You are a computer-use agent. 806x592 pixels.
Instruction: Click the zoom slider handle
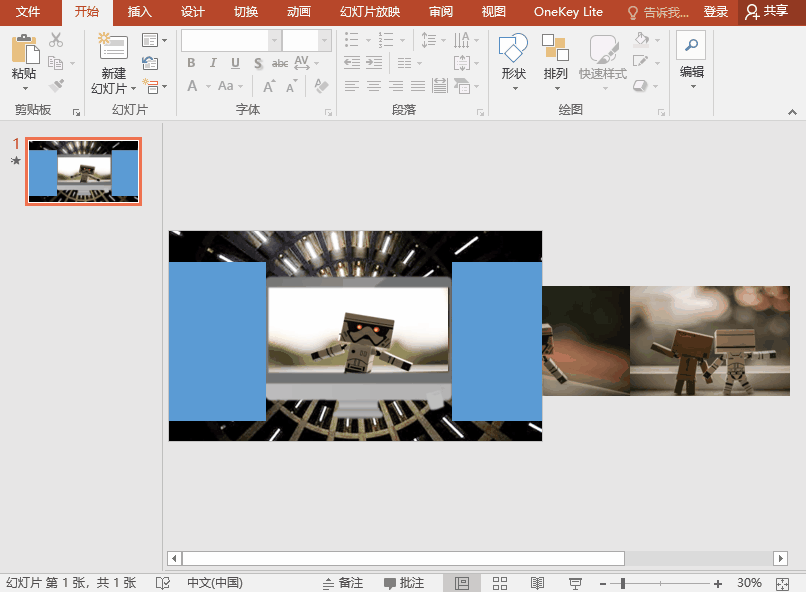[x=622, y=583]
